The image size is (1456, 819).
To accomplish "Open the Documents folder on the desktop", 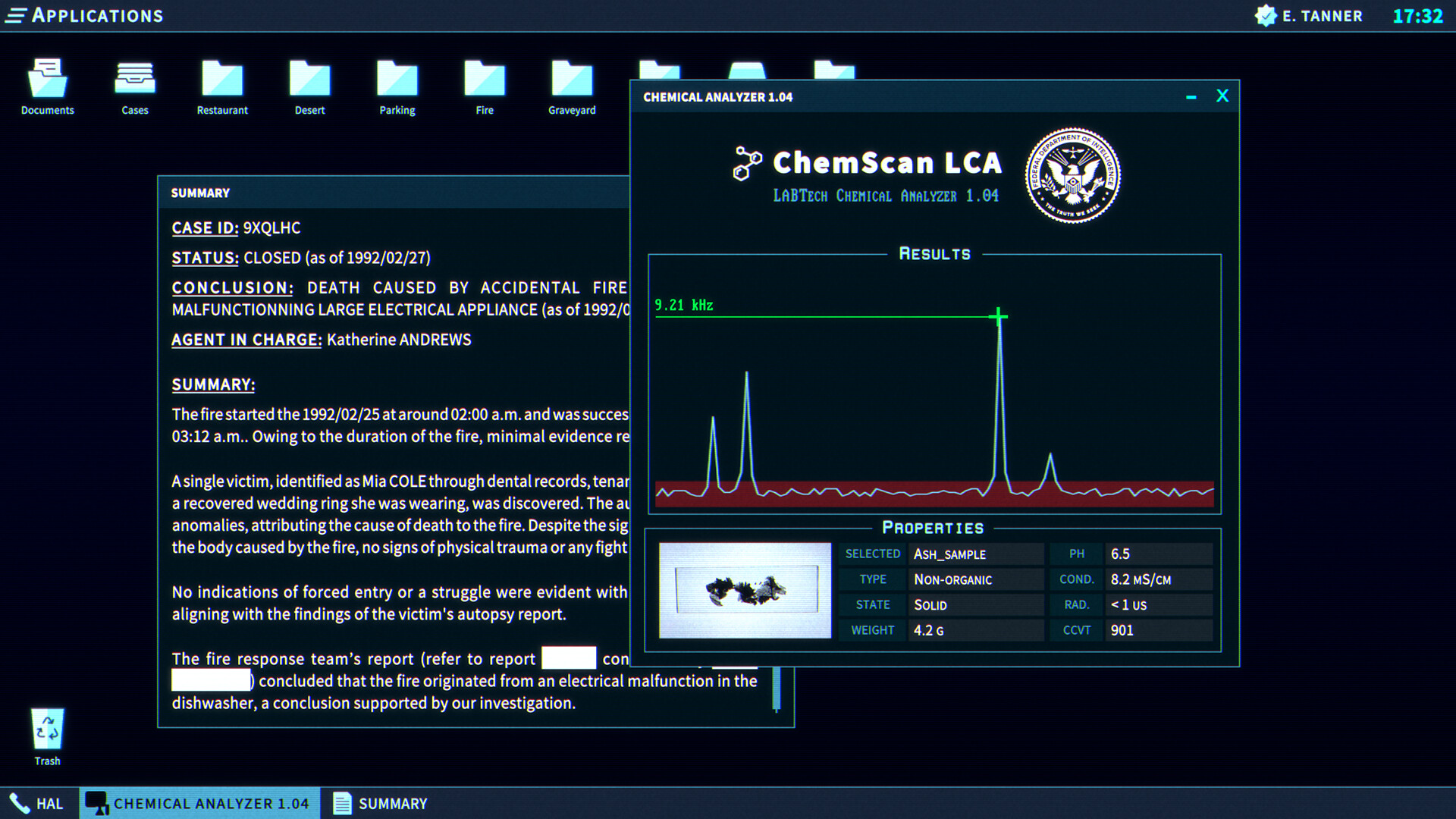I will pos(46,83).
